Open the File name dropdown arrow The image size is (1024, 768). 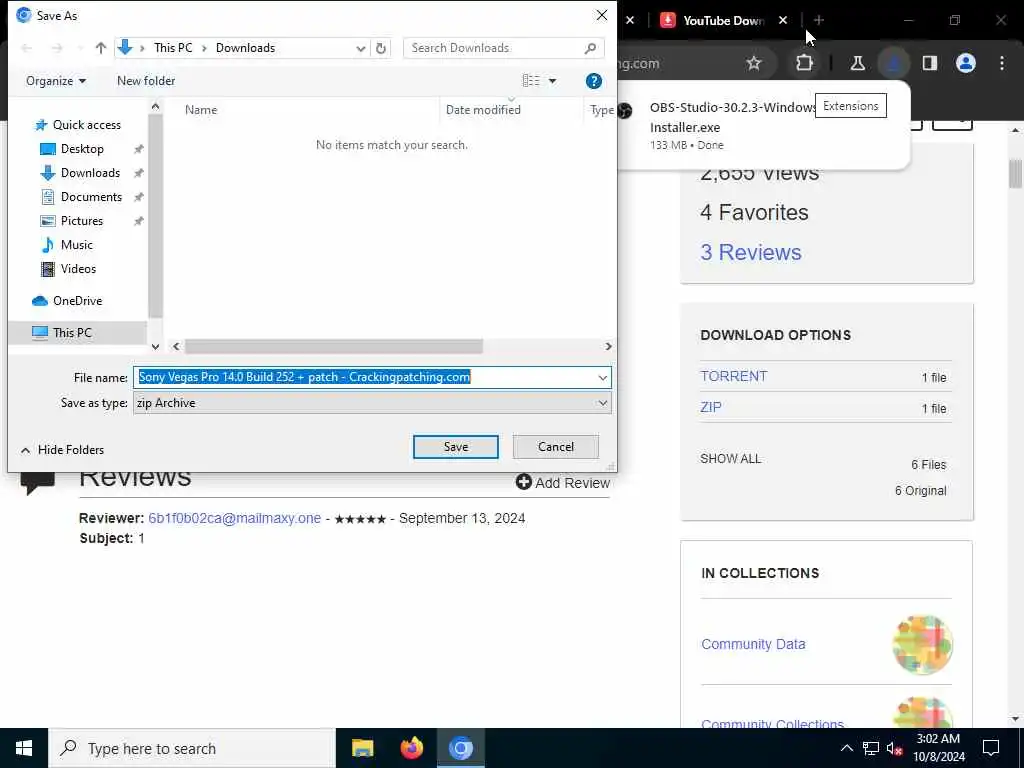pyautogui.click(x=602, y=377)
